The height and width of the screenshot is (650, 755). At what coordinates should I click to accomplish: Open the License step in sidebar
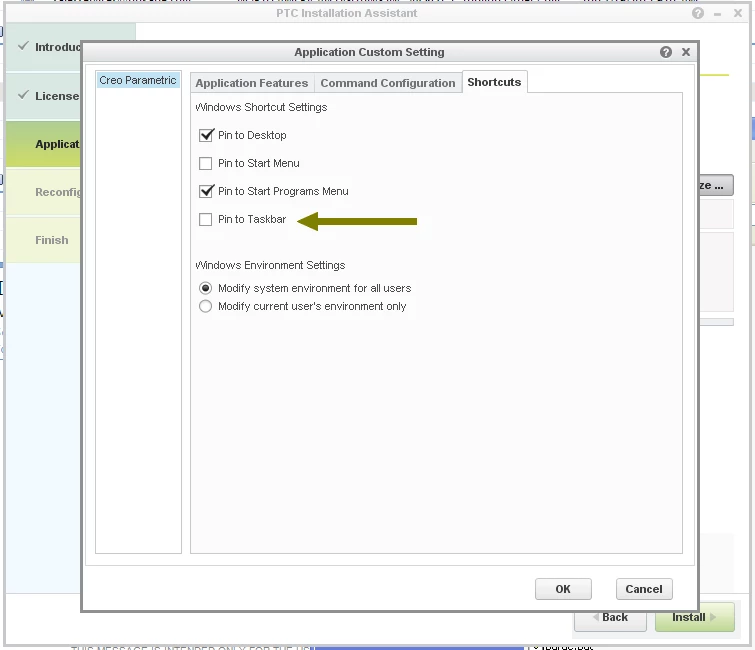click(43, 96)
